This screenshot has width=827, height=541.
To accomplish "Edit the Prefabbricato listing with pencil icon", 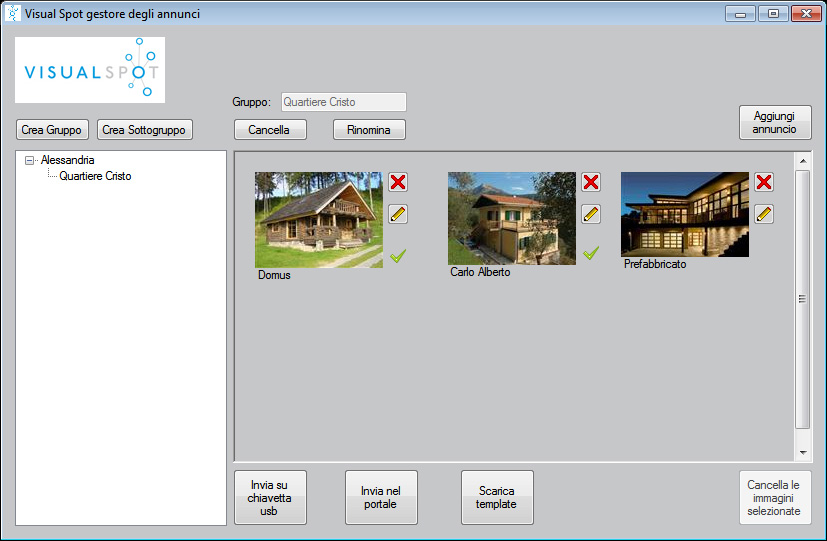I will click(764, 214).
